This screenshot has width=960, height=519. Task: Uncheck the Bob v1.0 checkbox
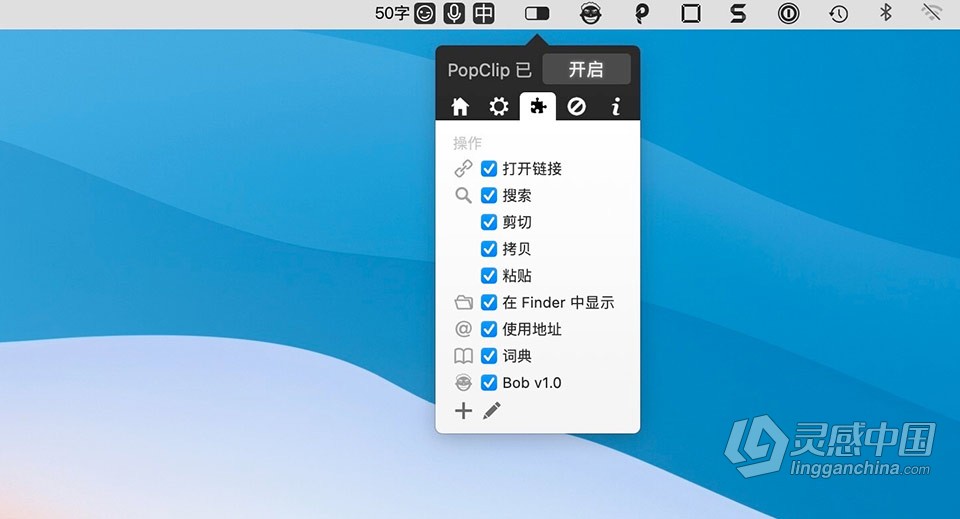(489, 383)
